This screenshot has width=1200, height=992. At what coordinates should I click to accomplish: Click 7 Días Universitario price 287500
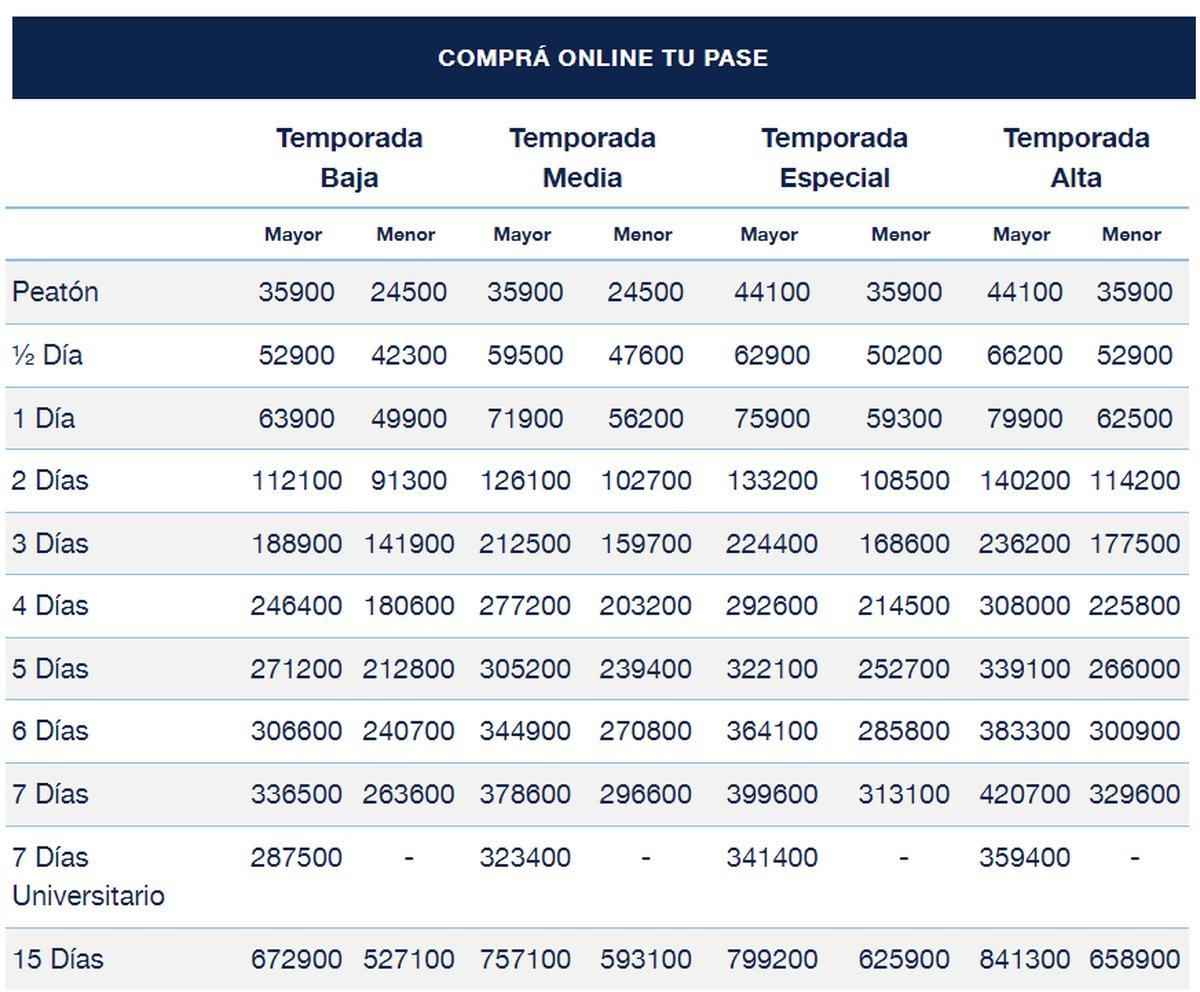tap(296, 858)
